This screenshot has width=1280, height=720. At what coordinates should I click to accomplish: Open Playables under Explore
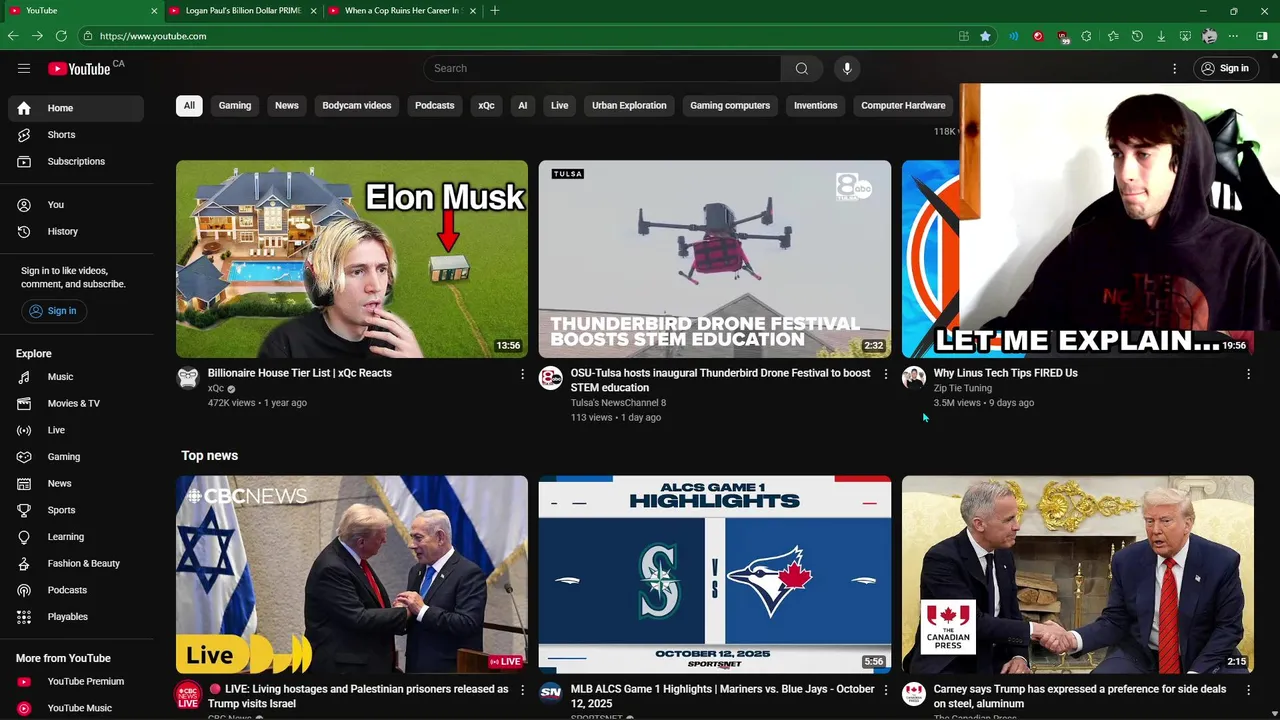[x=76, y=617]
